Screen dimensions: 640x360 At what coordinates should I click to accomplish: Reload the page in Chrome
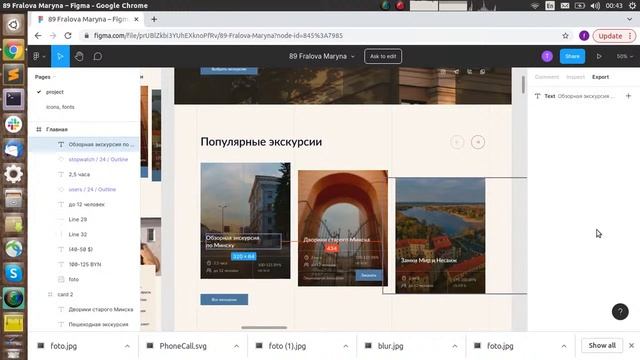pos(68,36)
